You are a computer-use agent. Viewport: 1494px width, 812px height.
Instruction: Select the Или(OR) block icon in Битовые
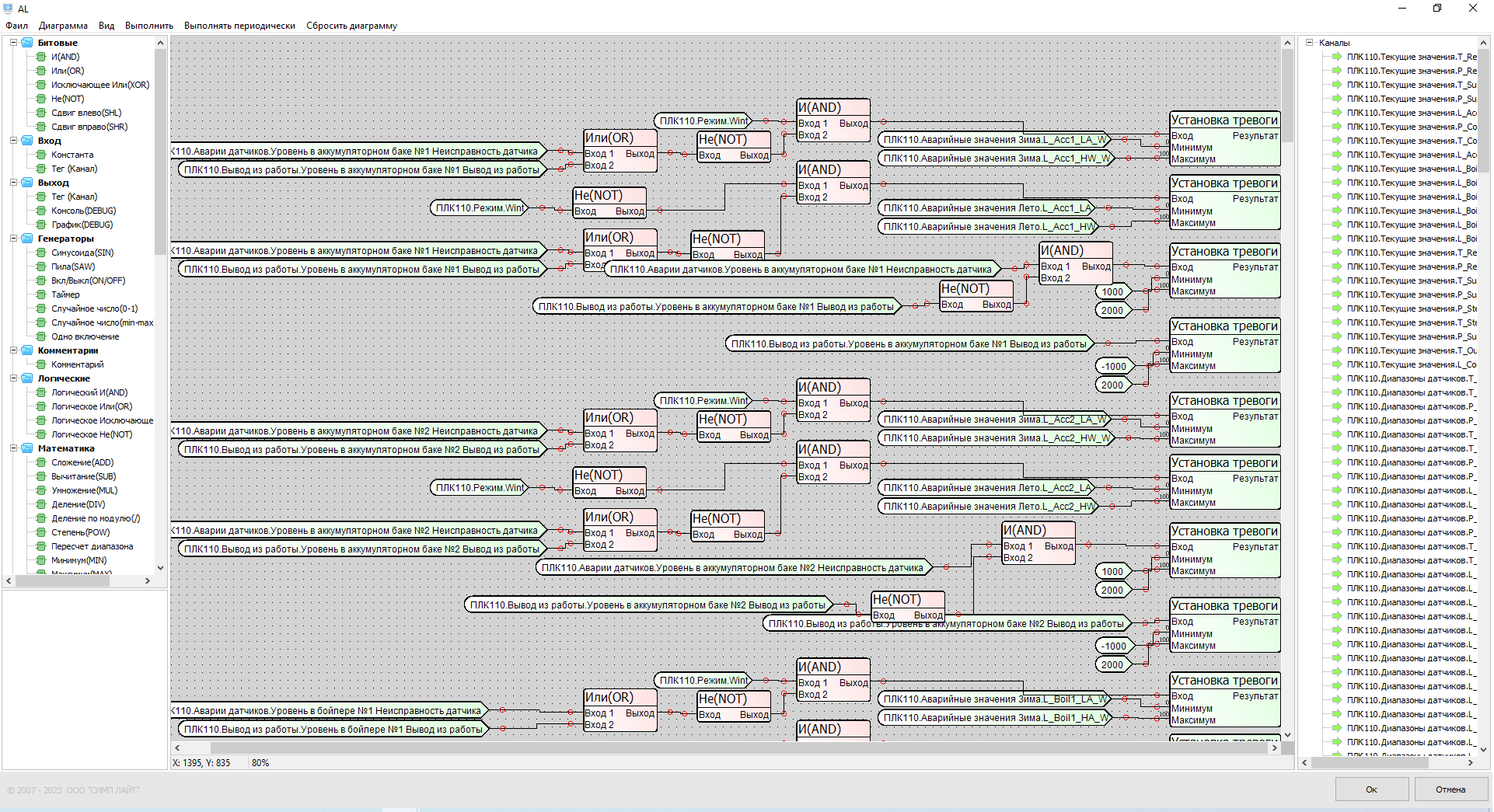point(41,71)
